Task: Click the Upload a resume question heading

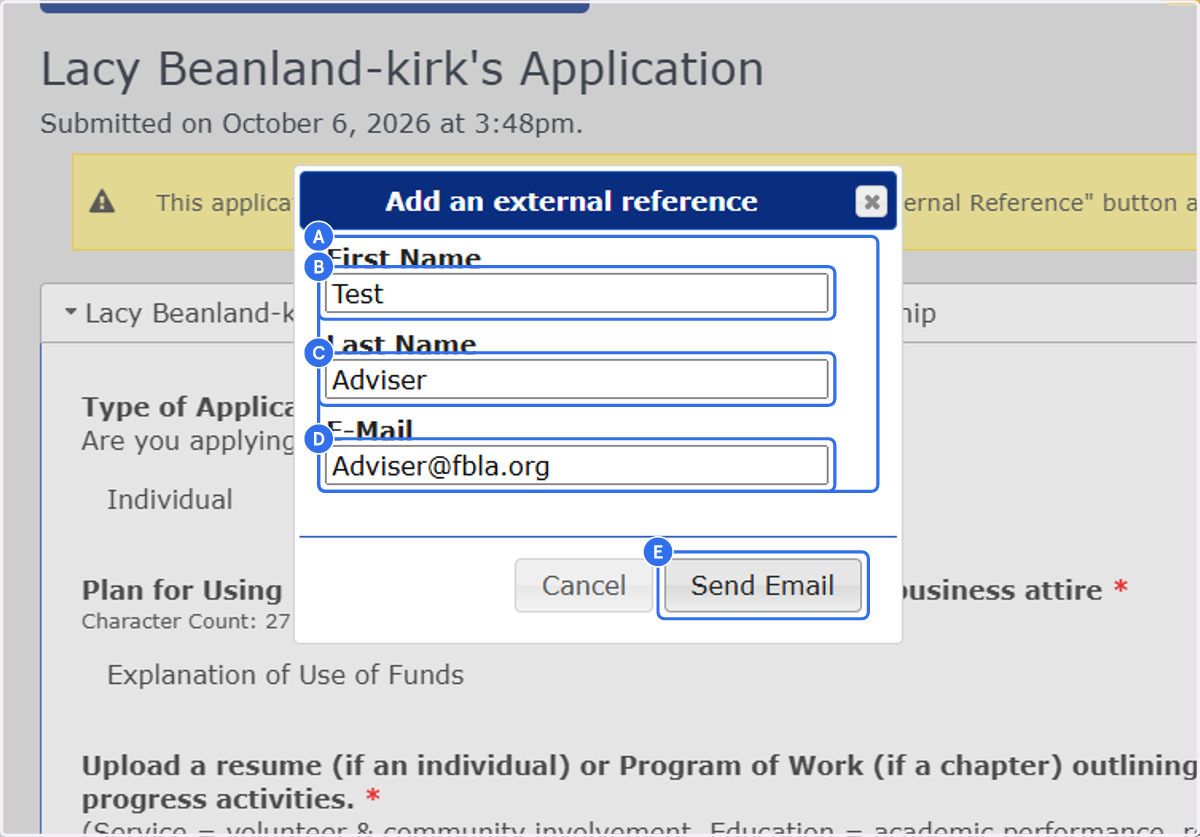Action: pos(640,782)
